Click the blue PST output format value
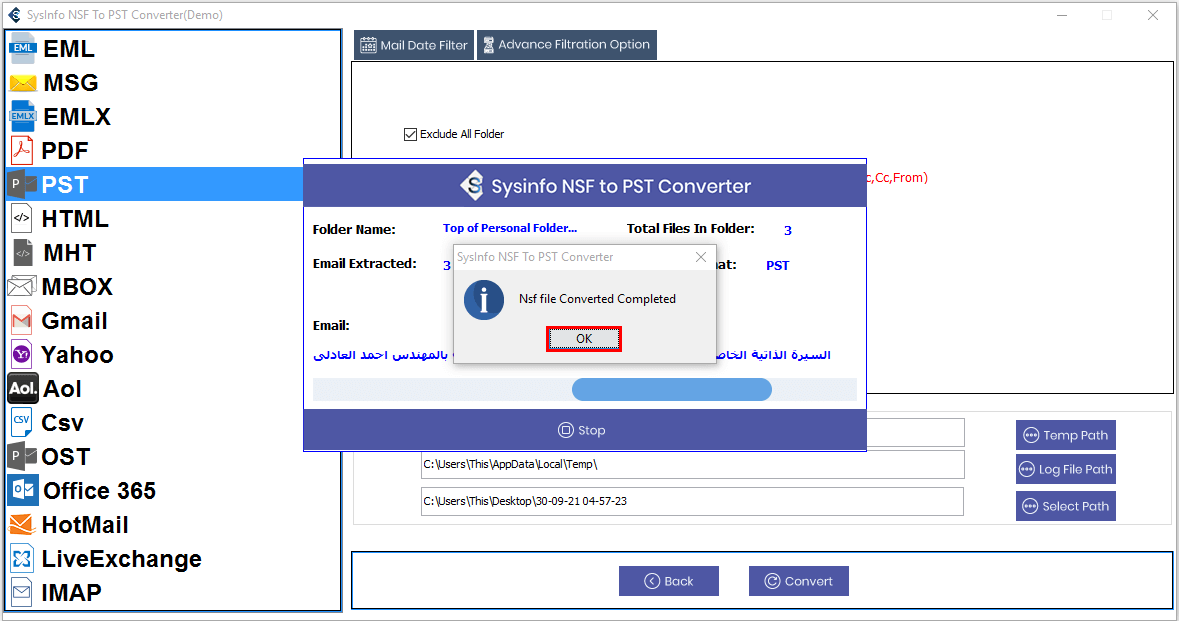Screen dimensions: 1179x621 [777, 265]
